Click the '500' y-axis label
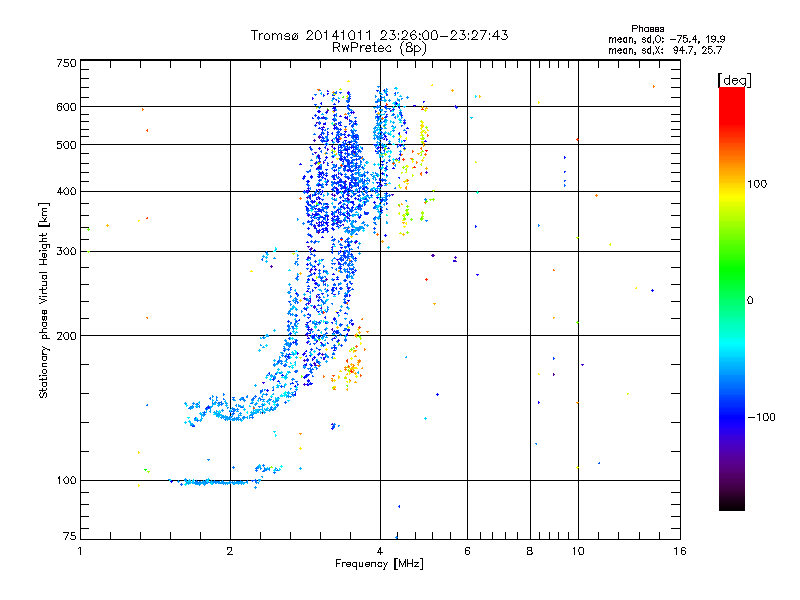Image resolution: width=800 pixels, height=600 pixels. click(67, 145)
